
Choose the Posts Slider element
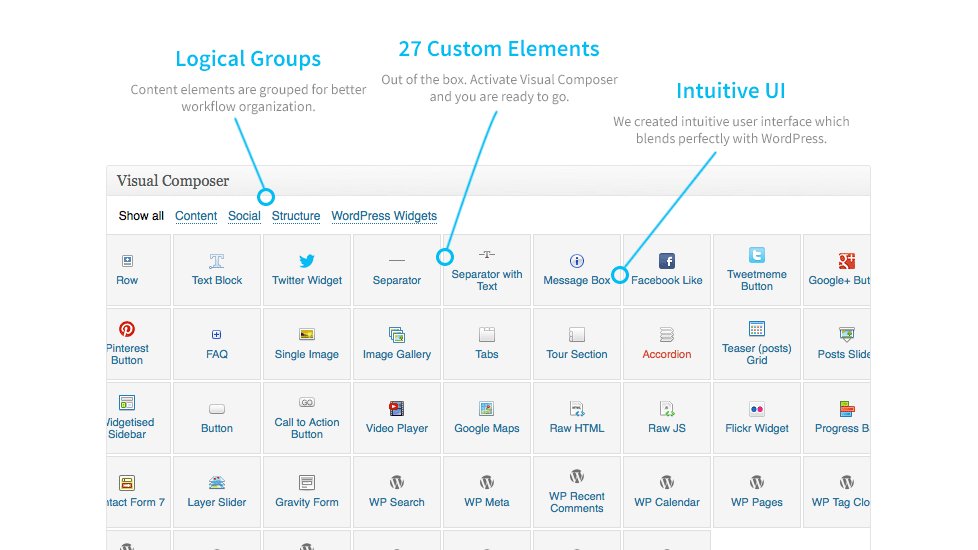(x=836, y=344)
